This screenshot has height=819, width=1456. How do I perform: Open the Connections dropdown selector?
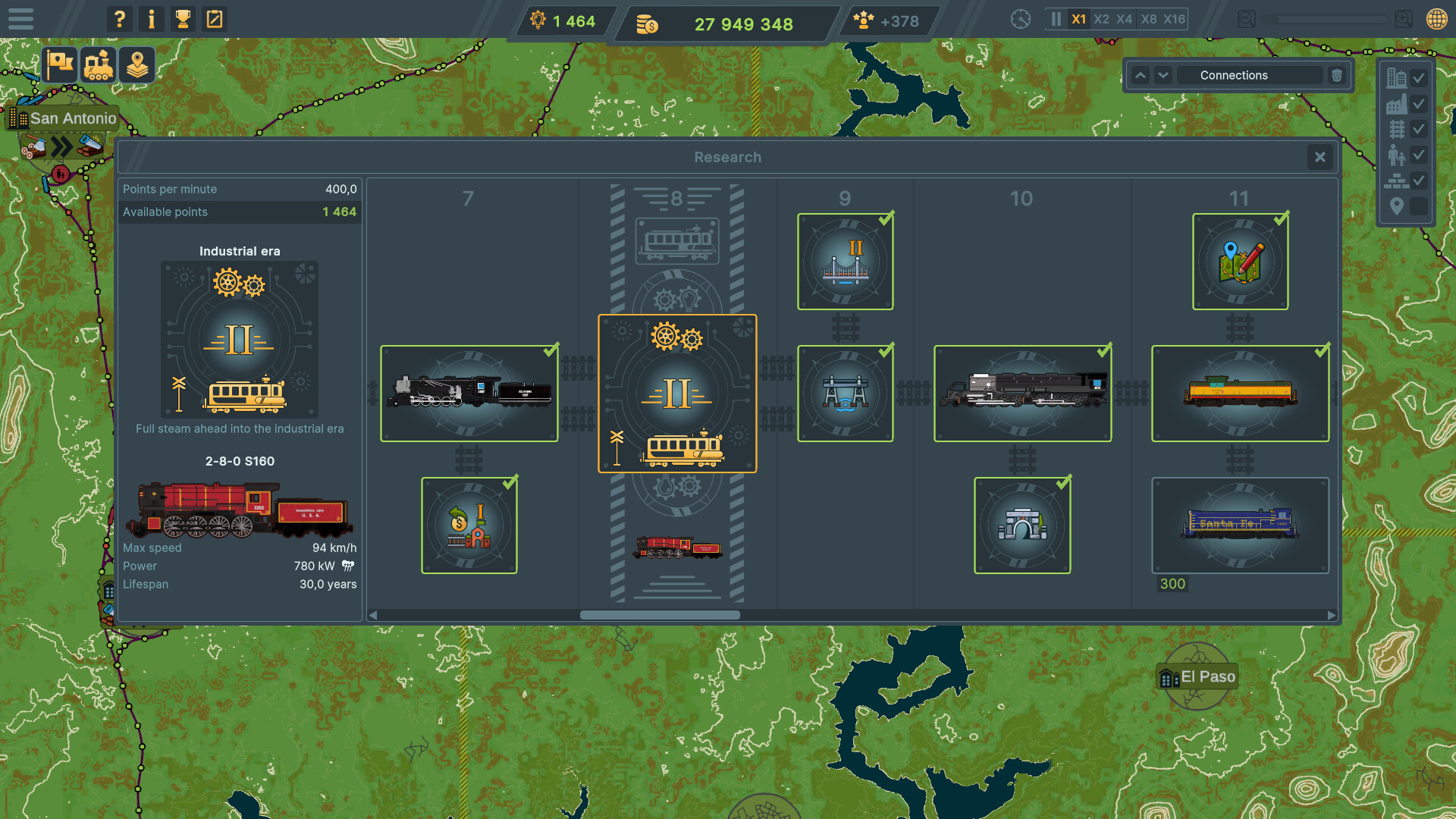click(x=1250, y=75)
